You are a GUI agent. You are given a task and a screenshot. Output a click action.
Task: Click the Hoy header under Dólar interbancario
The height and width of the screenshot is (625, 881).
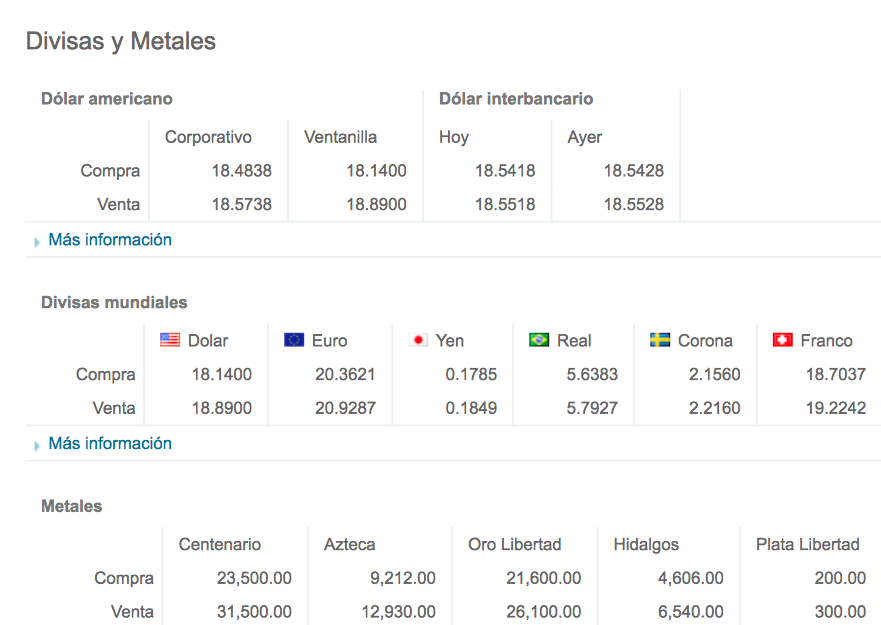[x=453, y=137]
